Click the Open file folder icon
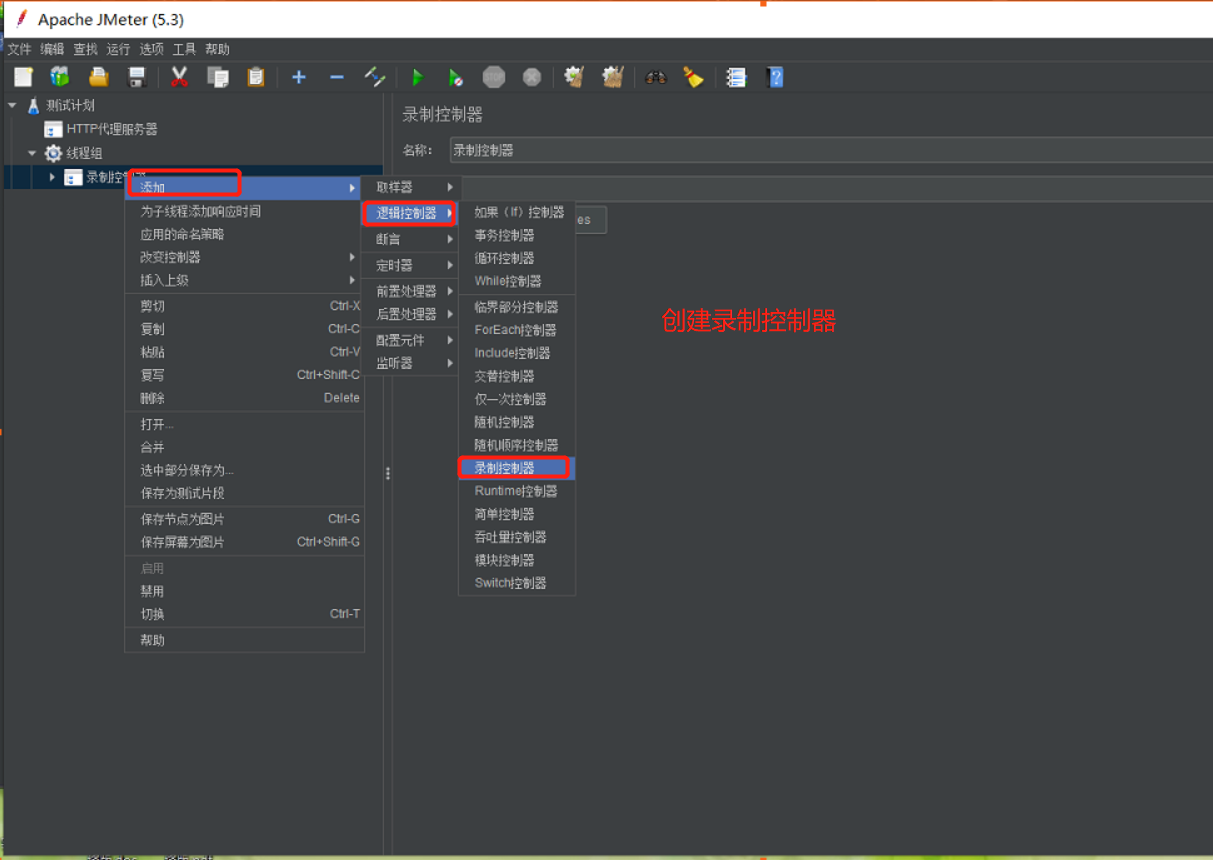 [98, 77]
